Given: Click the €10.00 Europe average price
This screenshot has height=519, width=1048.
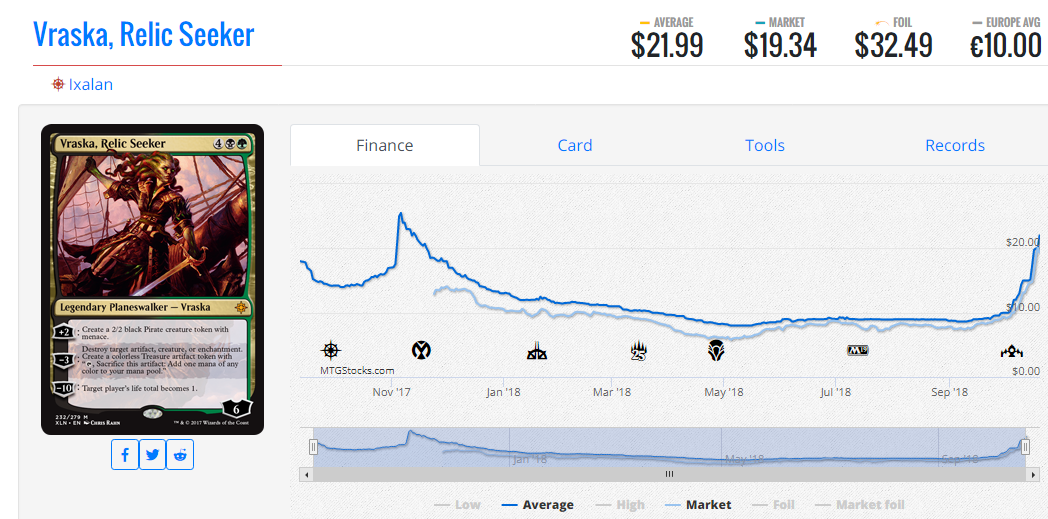Looking at the screenshot, I should 1006,45.
